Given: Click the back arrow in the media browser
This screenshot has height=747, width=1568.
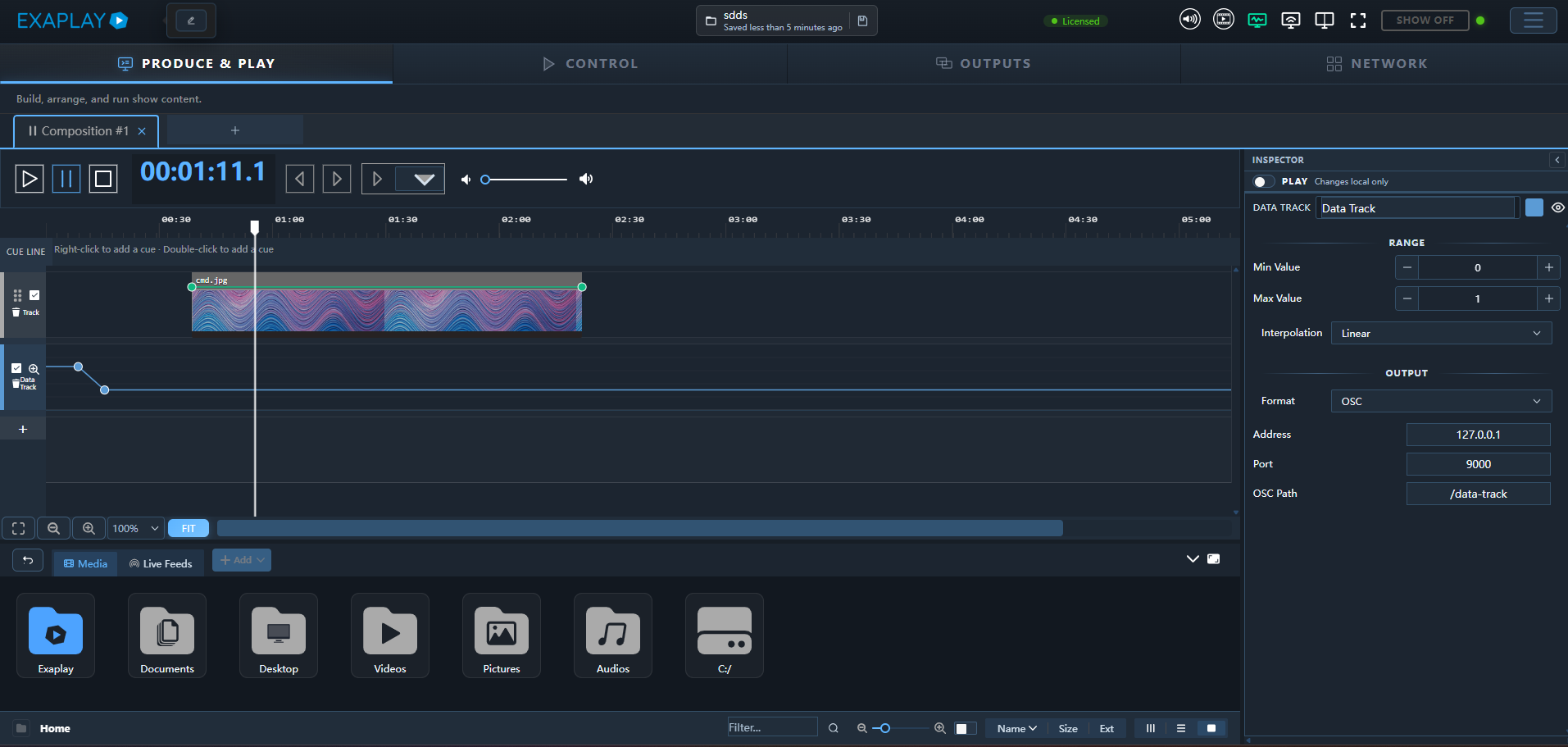Looking at the screenshot, I should tap(28, 560).
